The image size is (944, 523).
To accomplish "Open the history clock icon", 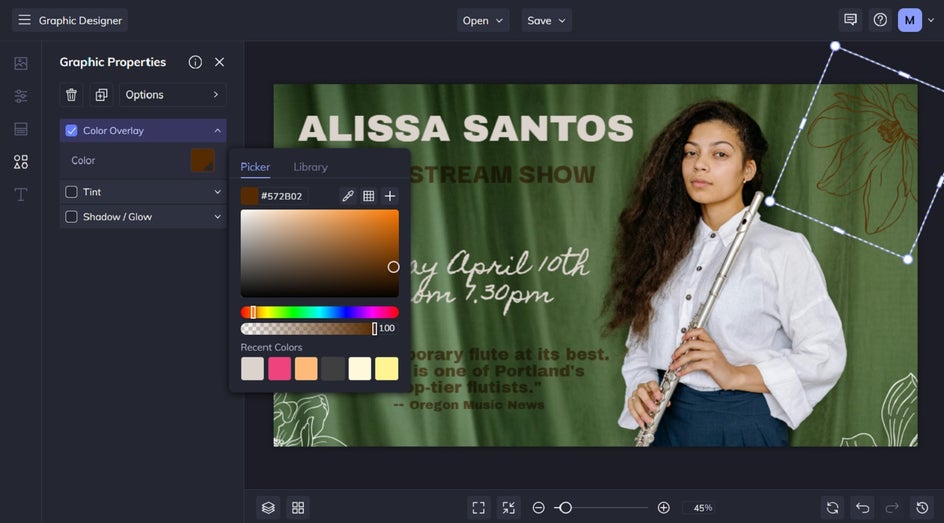I will [922, 508].
